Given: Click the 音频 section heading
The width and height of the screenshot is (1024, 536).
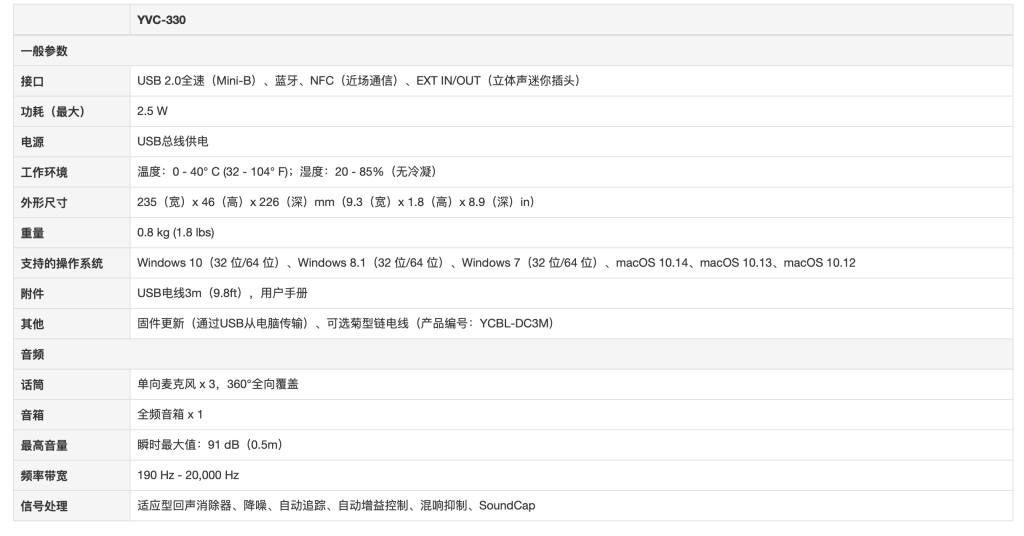Looking at the screenshot, I should (x=33, y=354).
